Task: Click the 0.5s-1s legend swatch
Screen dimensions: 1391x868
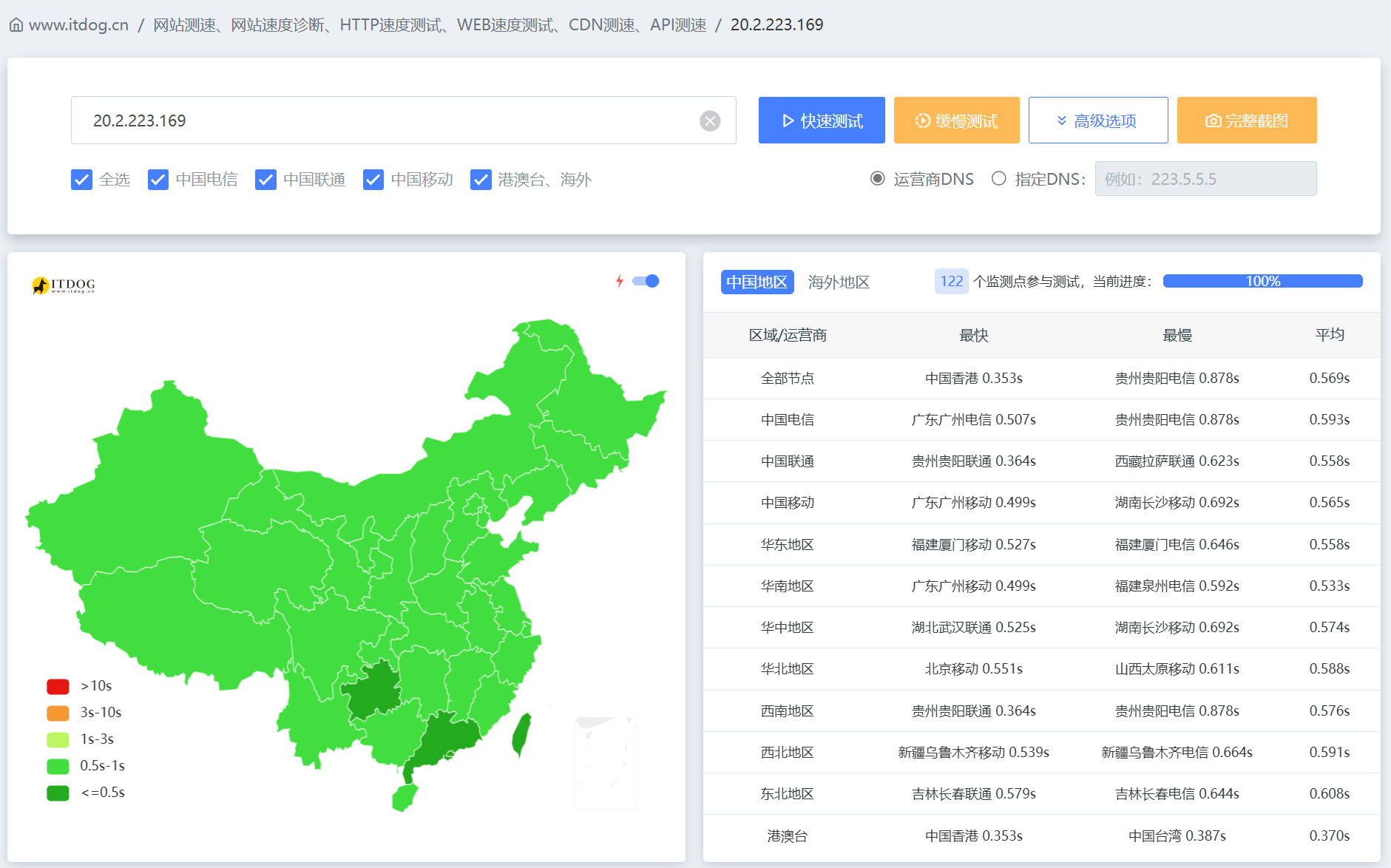Action: [x=58, y=766]
